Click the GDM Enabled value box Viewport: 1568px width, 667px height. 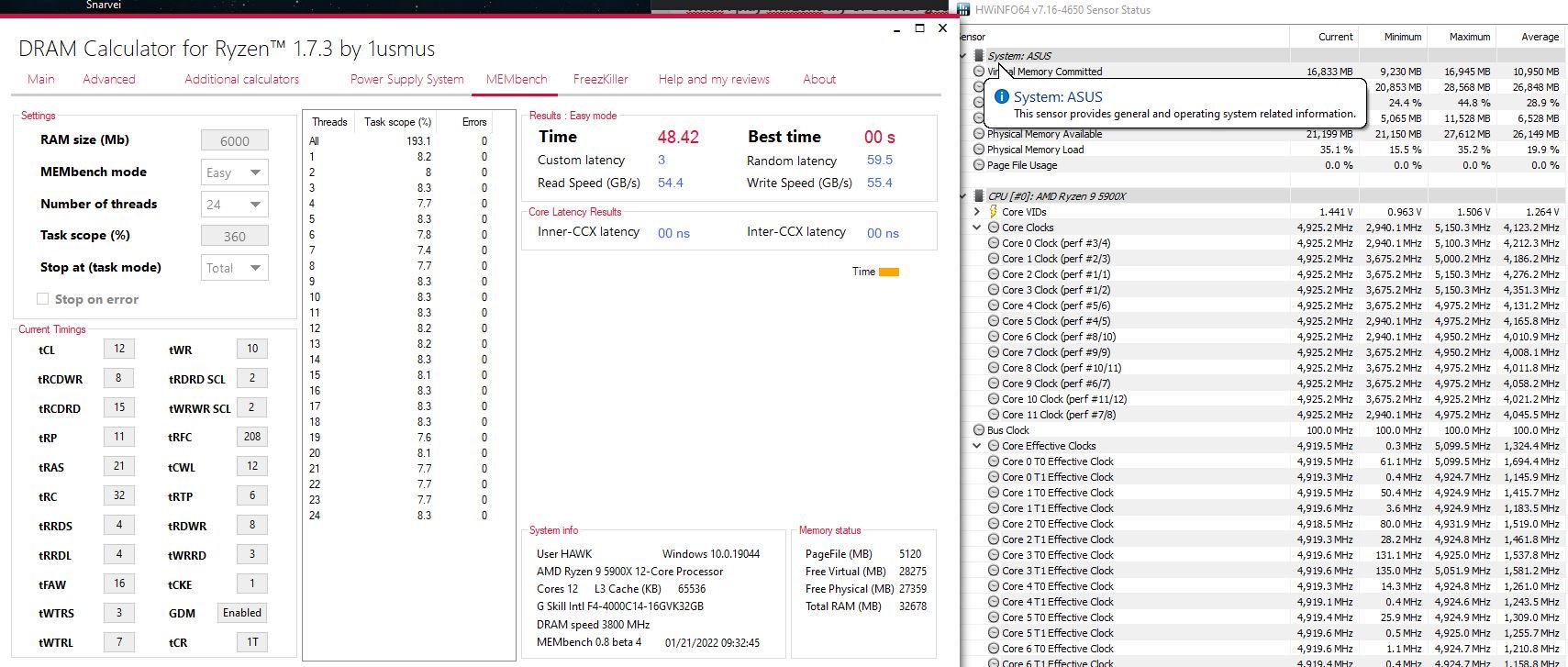(x=242, y=613)
